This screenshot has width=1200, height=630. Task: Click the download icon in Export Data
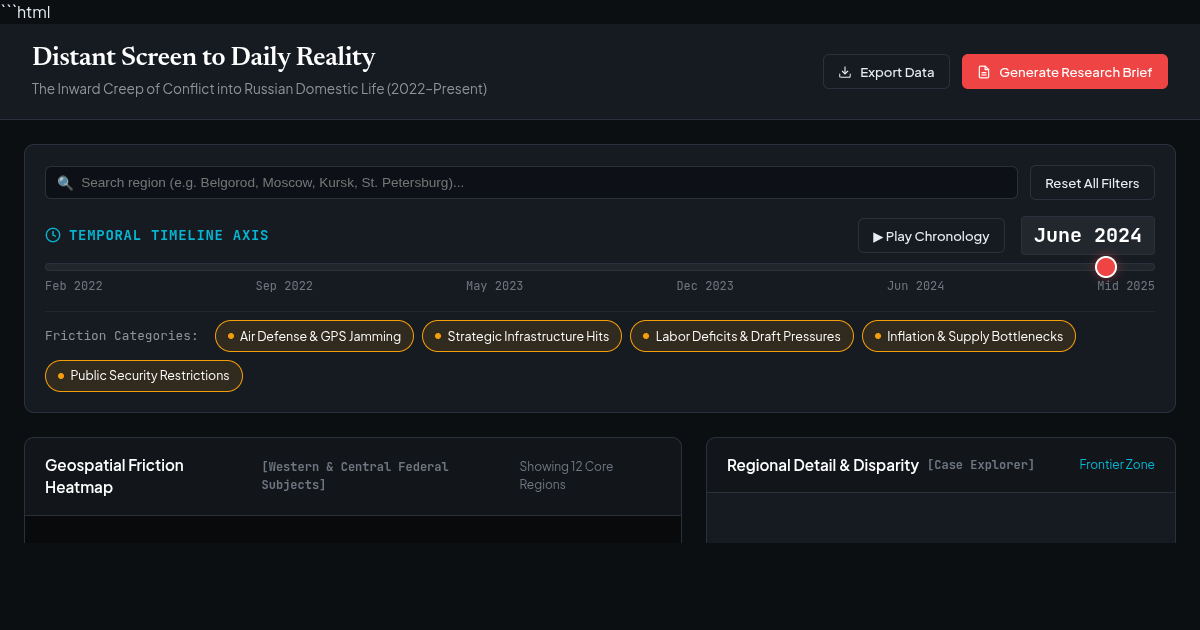(x=845, y=72)
